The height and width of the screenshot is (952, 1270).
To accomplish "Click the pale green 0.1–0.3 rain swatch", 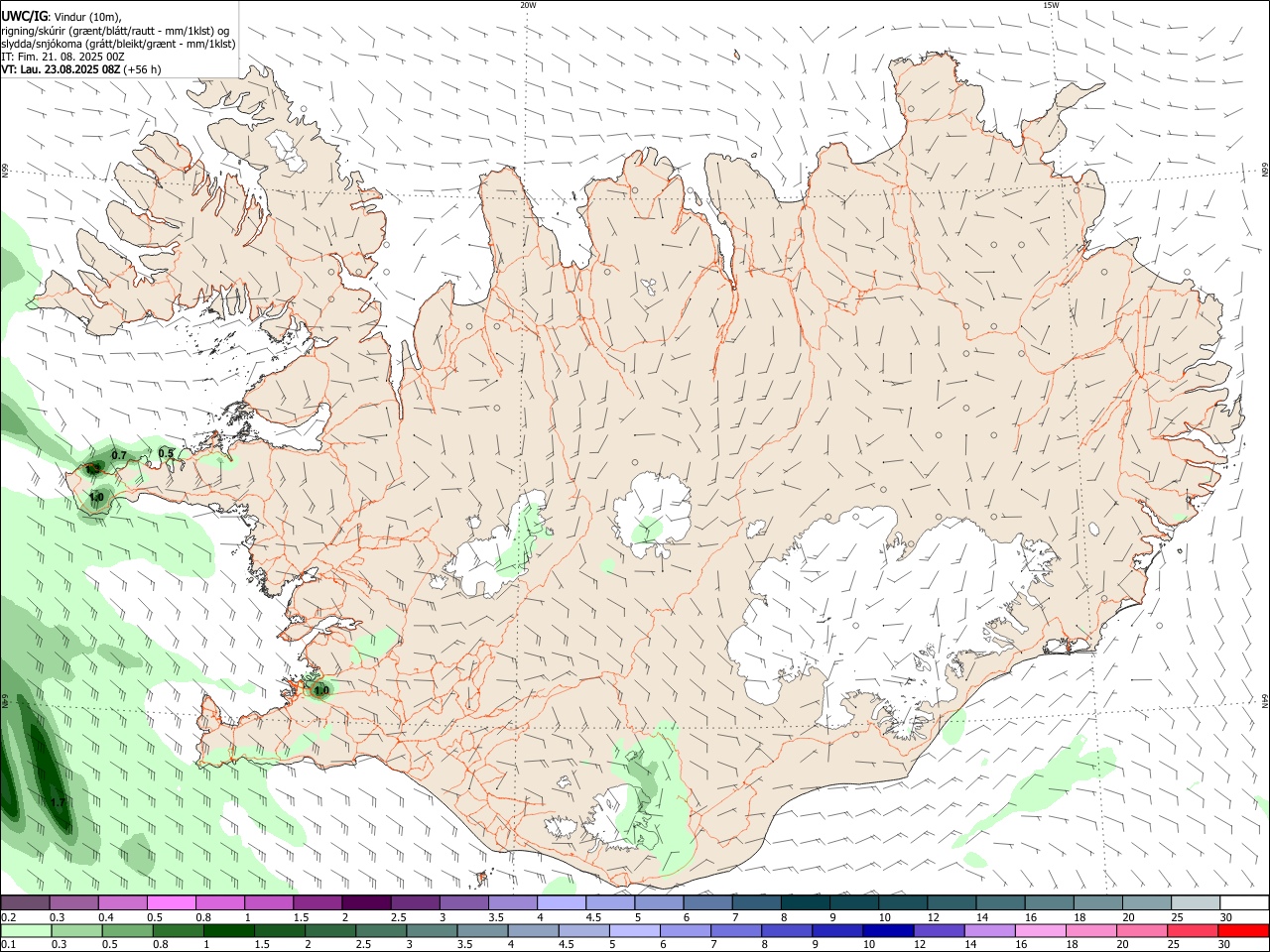I will (x=26, y=931).
